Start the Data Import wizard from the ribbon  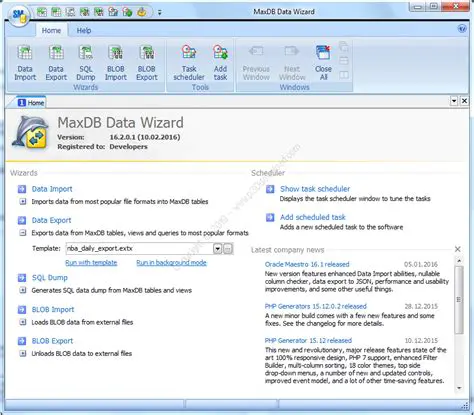click(x=25, y=63)
